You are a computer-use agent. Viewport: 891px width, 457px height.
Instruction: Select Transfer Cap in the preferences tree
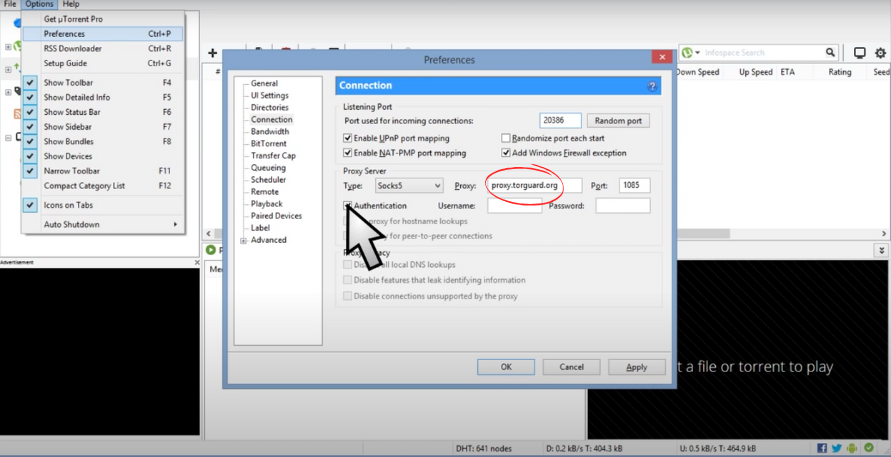tap(273, 155)
